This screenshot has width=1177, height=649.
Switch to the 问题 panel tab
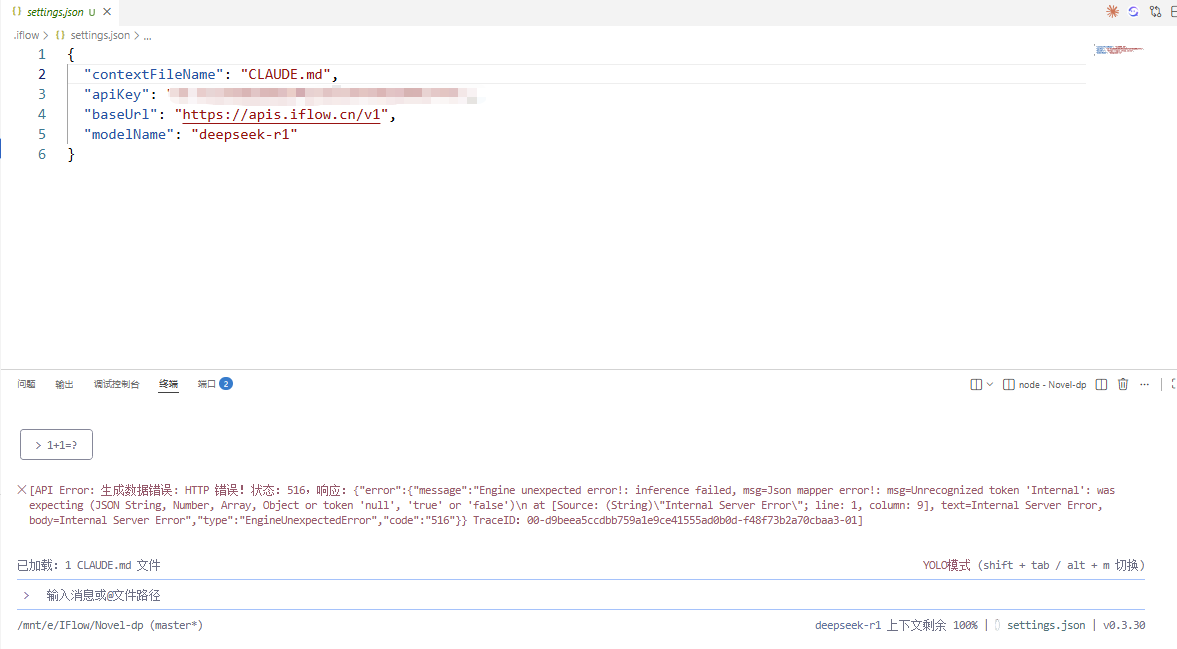pyautogui.click(x=27, y=384)
